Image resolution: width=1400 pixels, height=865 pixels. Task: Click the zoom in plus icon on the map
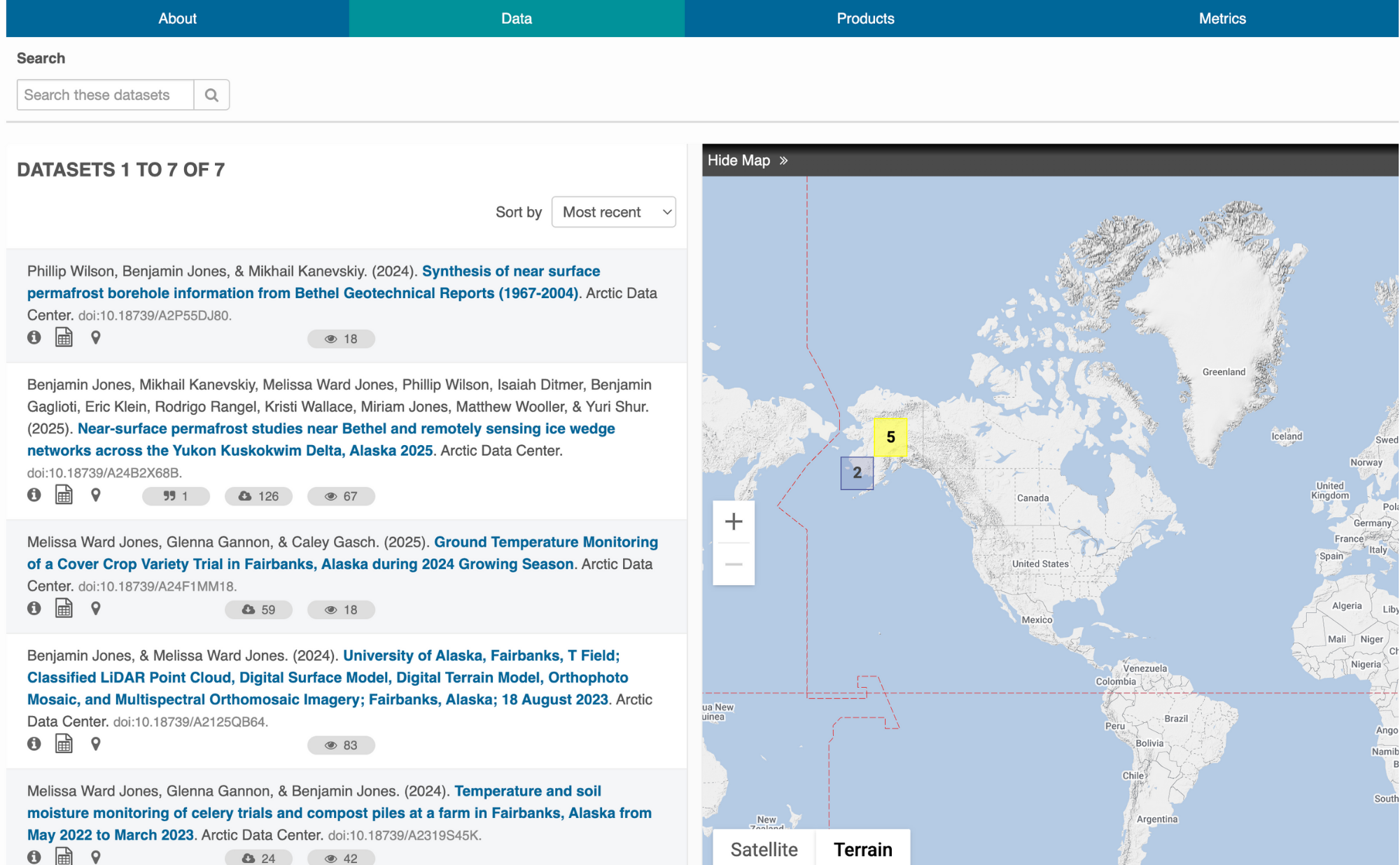pos(733,521)
